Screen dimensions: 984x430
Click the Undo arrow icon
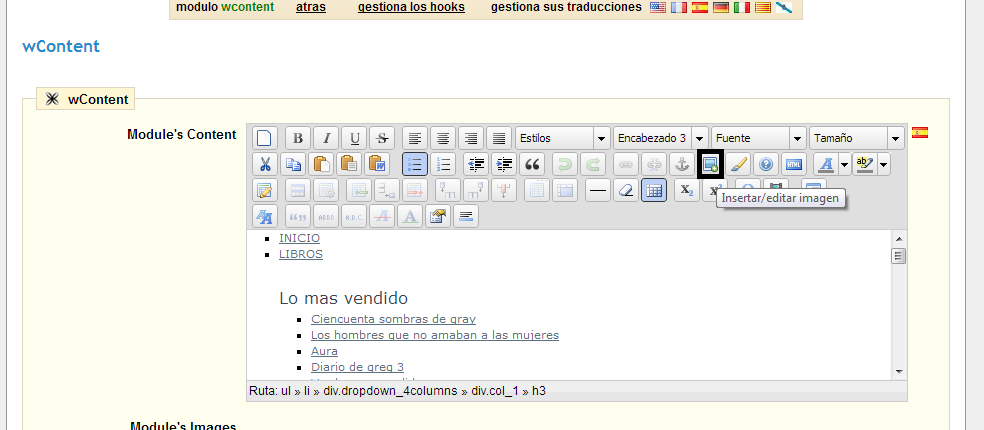coord(565,164)
